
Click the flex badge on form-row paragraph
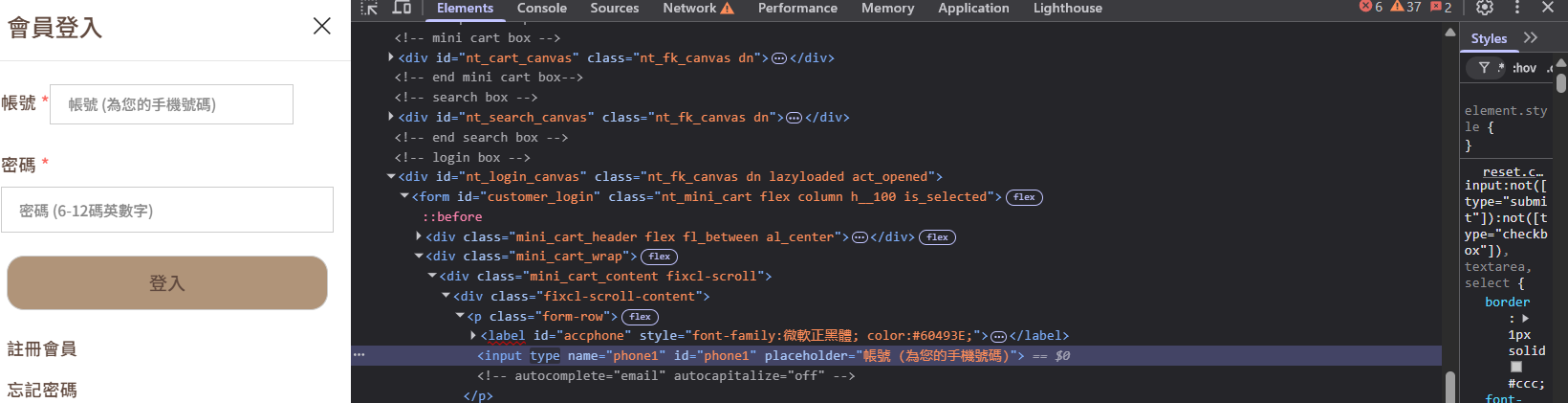640,317
